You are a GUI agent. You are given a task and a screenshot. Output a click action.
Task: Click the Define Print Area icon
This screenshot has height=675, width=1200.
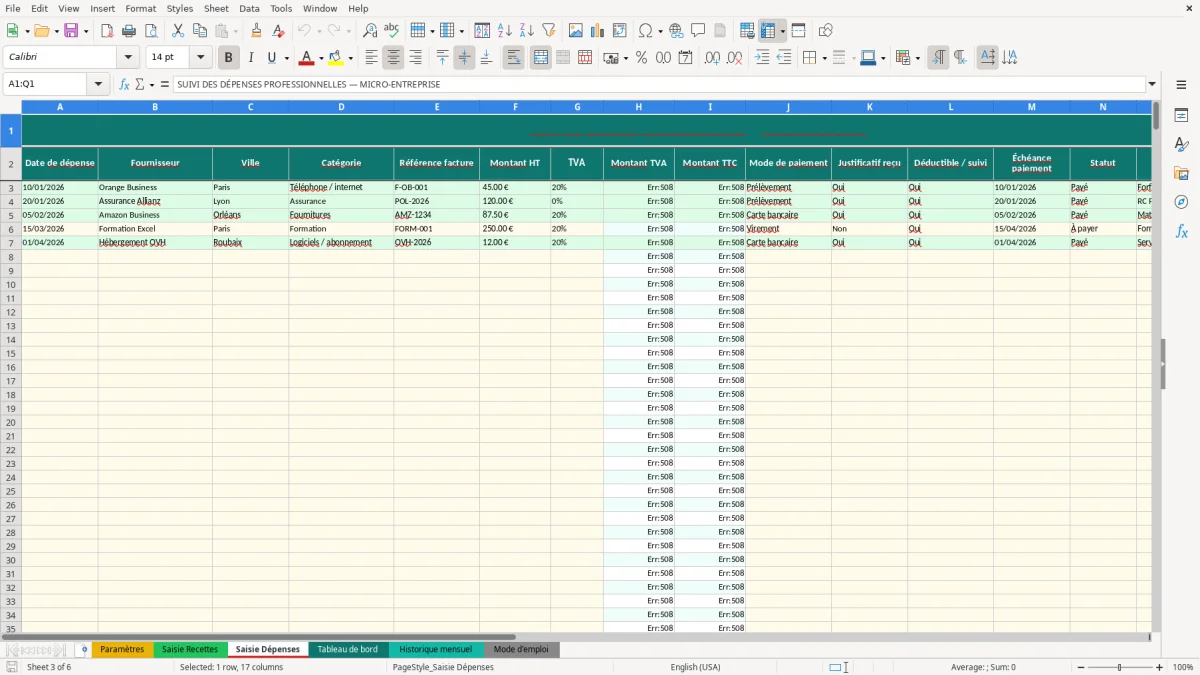747,31
